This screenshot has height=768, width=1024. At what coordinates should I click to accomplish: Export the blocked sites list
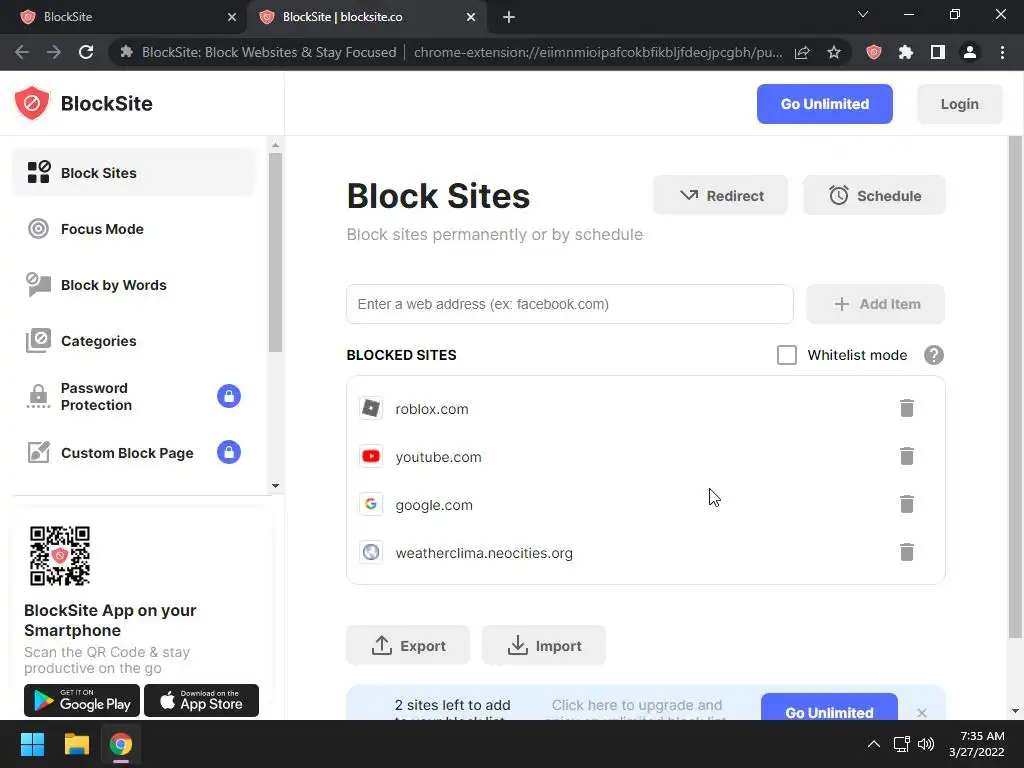(x=408, y=645)
